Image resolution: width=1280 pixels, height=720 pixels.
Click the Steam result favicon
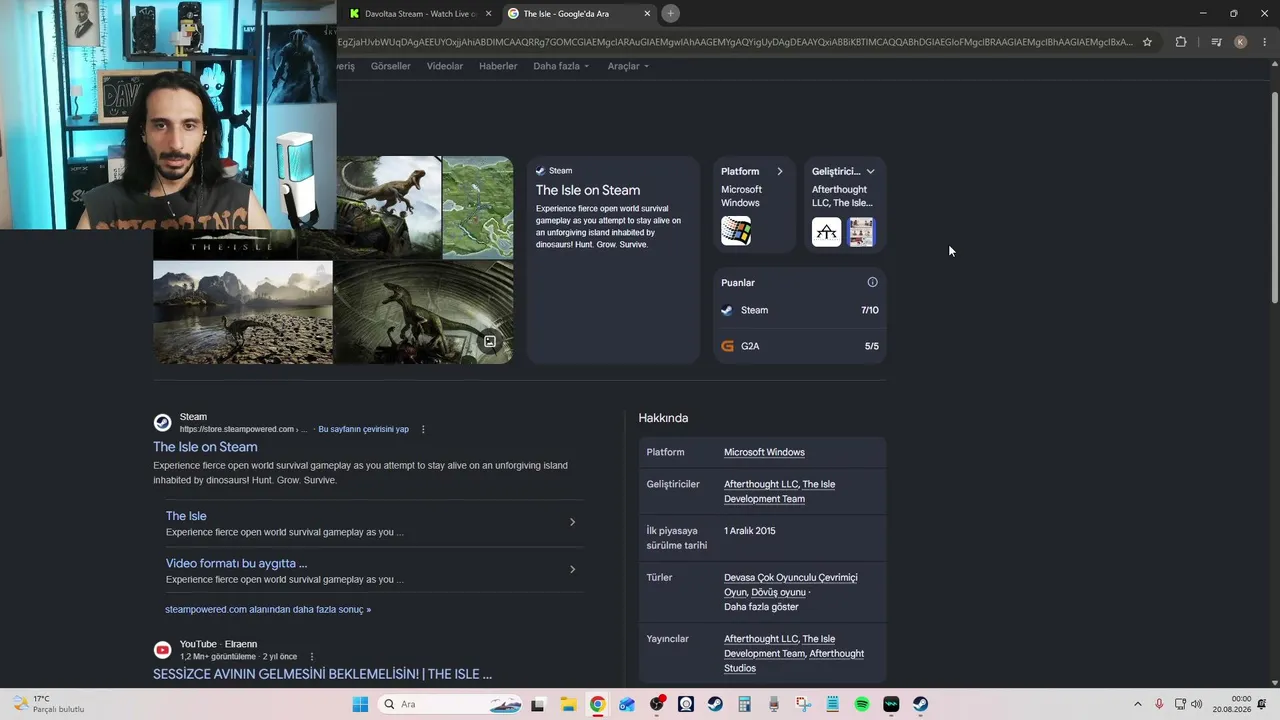[x=162, y=423]
